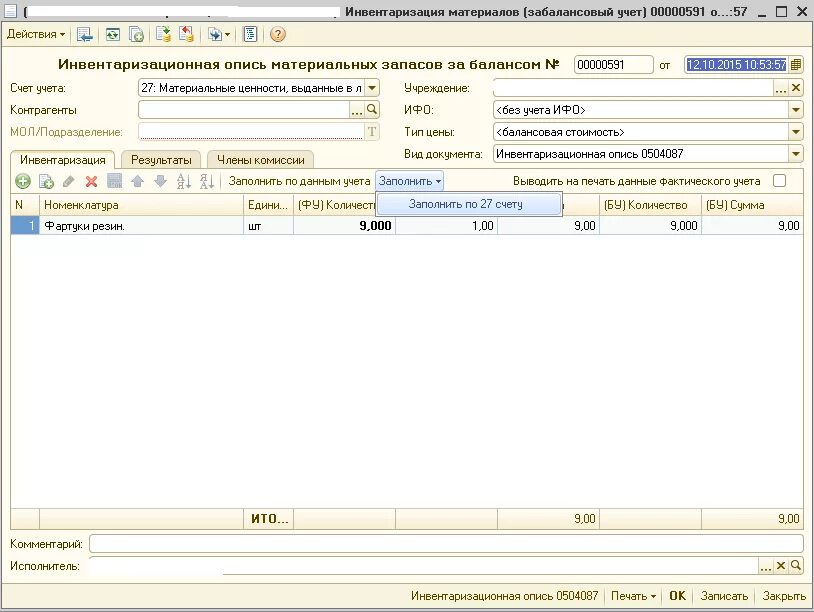Toggle Выводить на печать данные фактического учета checkbox
Image resolution: width=814 pixels, height=612 pixels.
coord(779,181)
